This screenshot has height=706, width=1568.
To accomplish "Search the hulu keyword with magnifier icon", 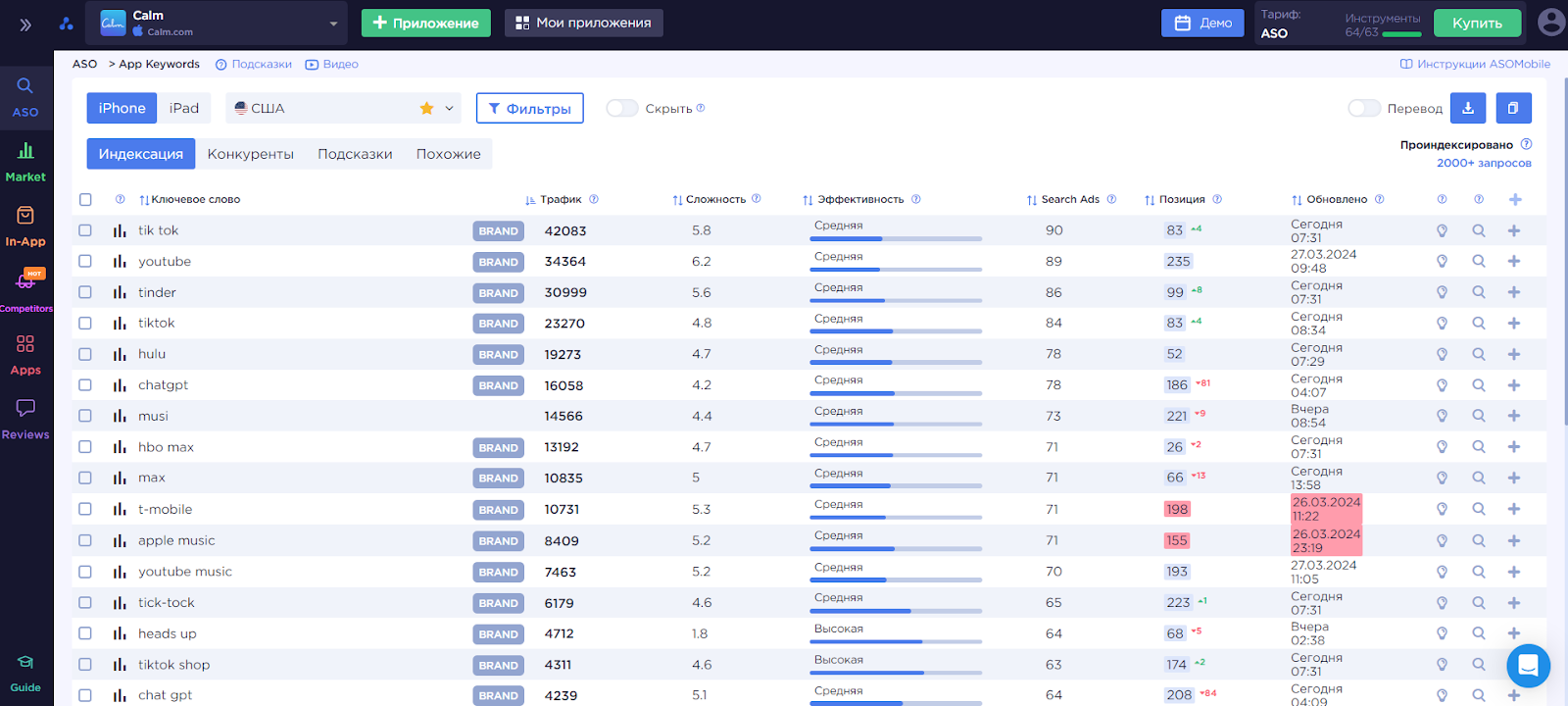I will coord(1478,354).
